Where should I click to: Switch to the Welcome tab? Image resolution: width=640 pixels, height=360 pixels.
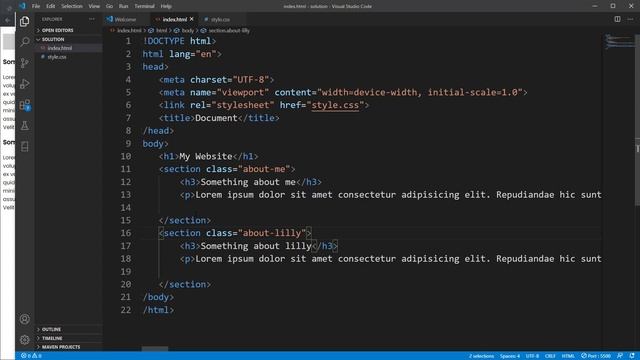point(125,19)
